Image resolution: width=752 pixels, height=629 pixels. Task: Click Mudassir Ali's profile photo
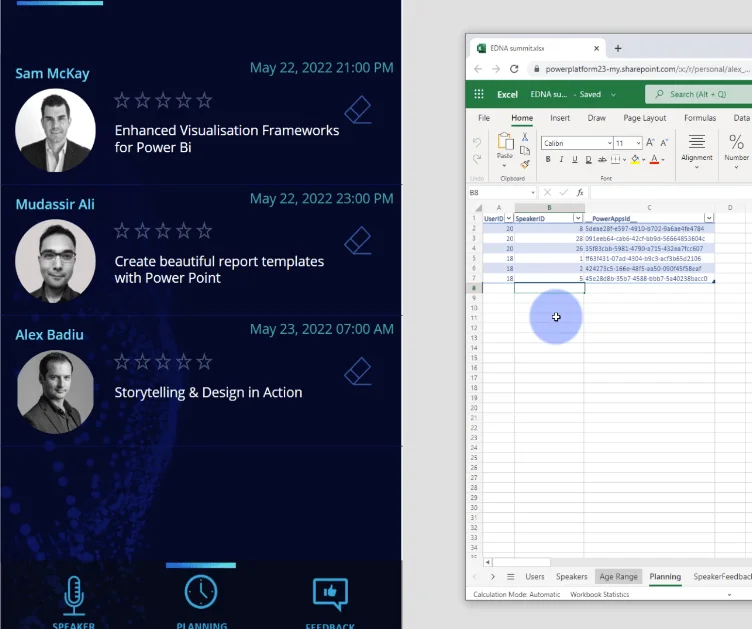coord(55,261)
